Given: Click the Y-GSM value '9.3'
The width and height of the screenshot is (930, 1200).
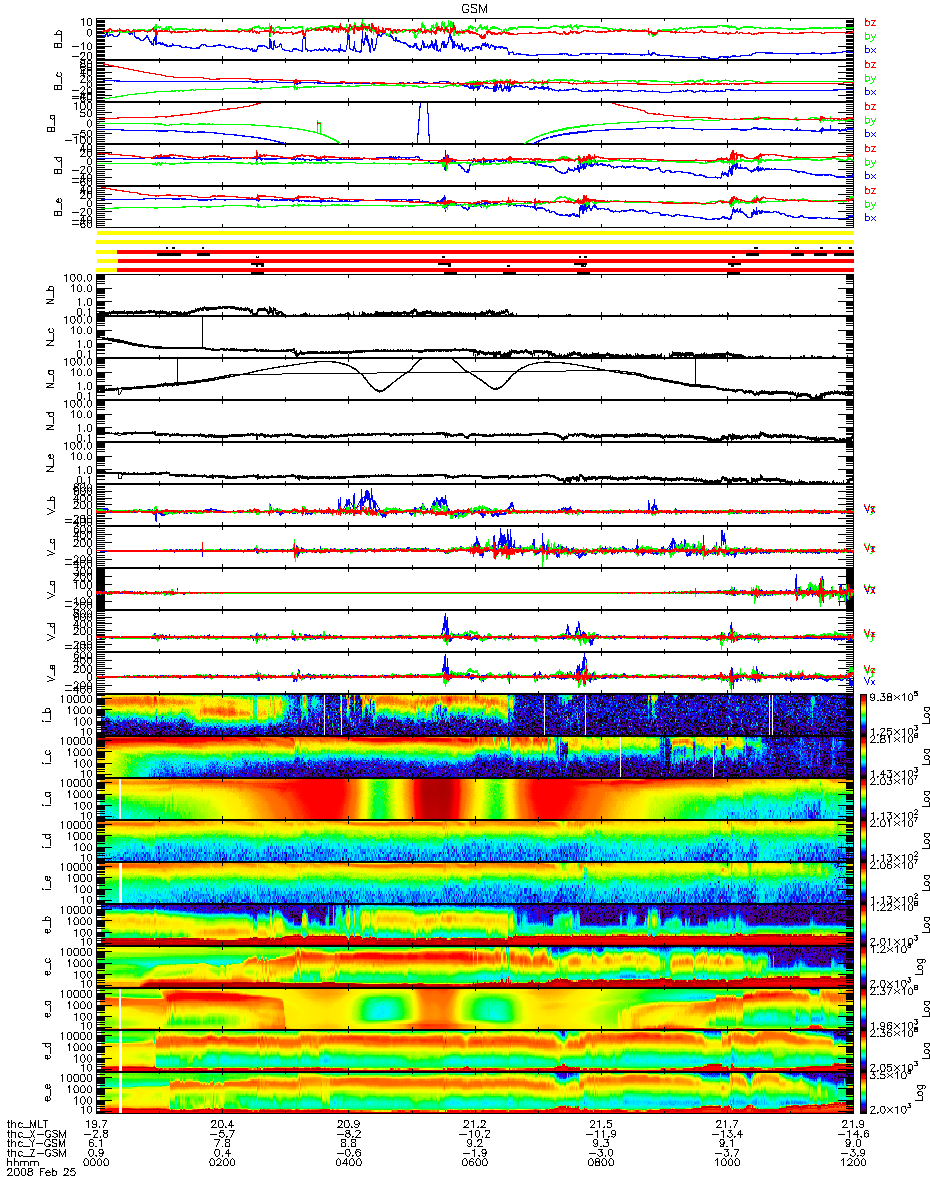Looking at the screenshot, I should (x=599, y=1143).
